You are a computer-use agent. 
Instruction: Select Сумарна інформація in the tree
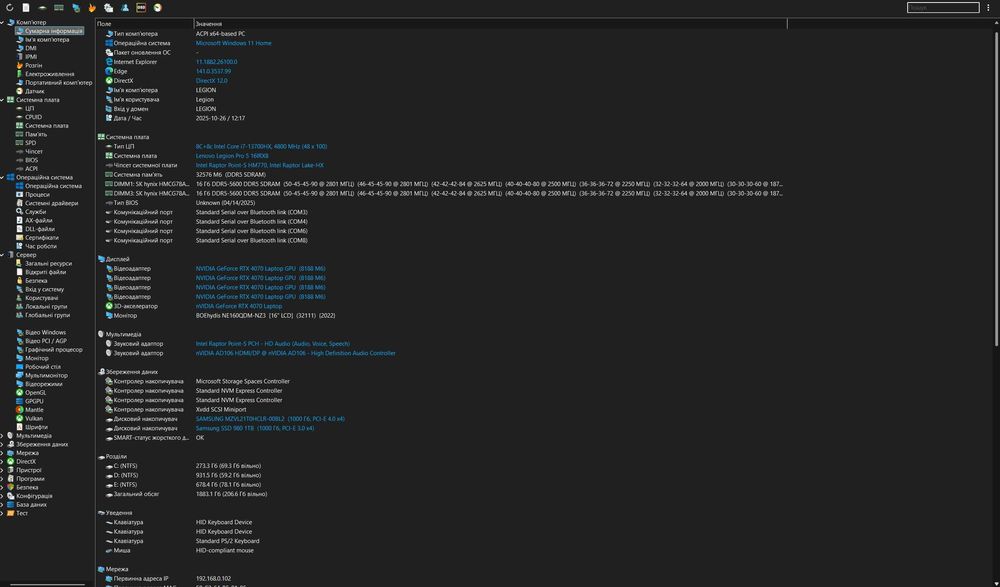click(x=50, y=31)
